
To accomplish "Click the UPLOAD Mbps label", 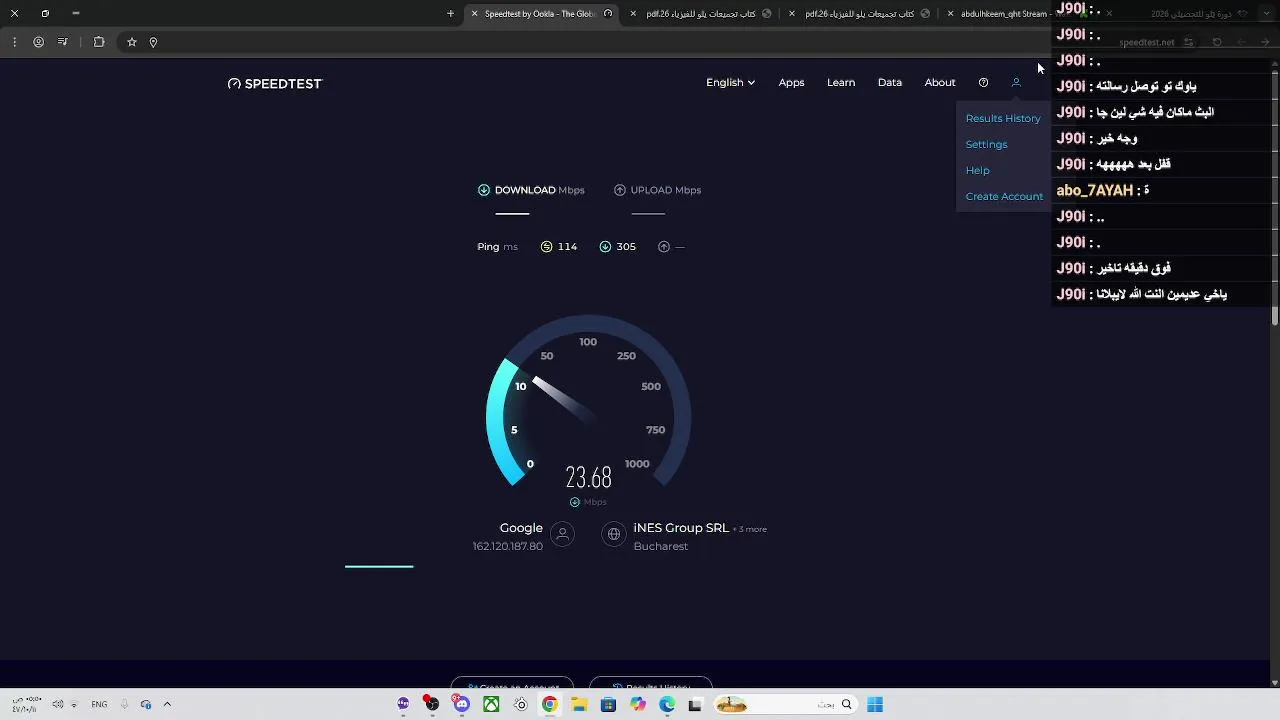I will pos(666,190).
